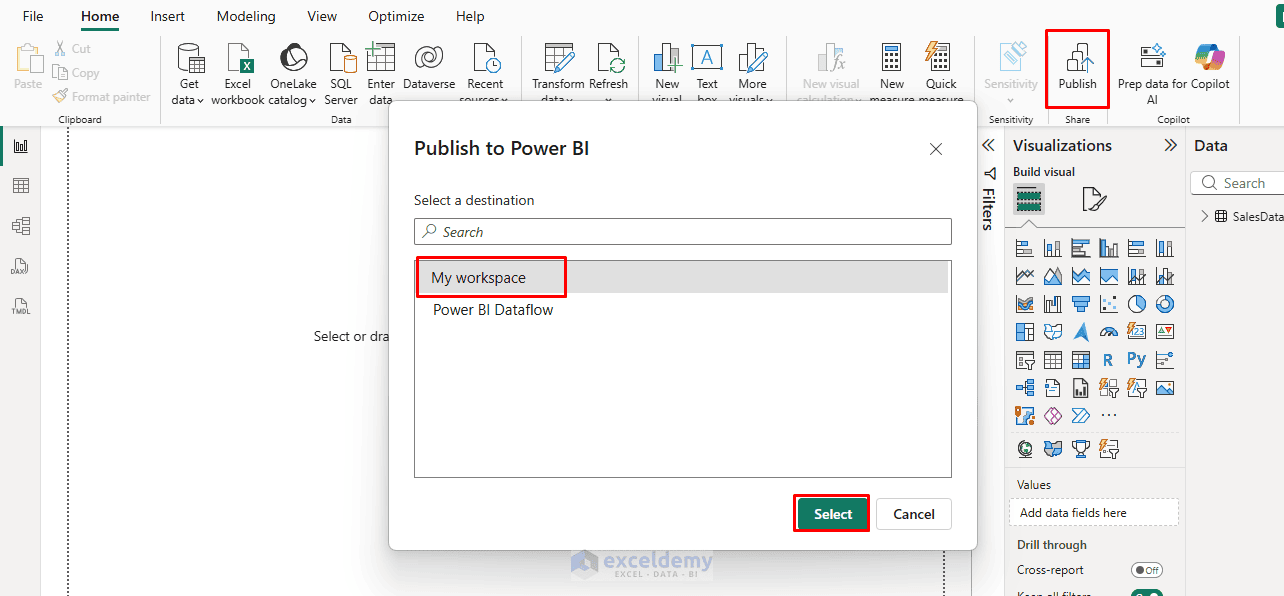Screen dimensions: 1284x596
Task: Switch to the Help tab
Action: coord(470,16)
